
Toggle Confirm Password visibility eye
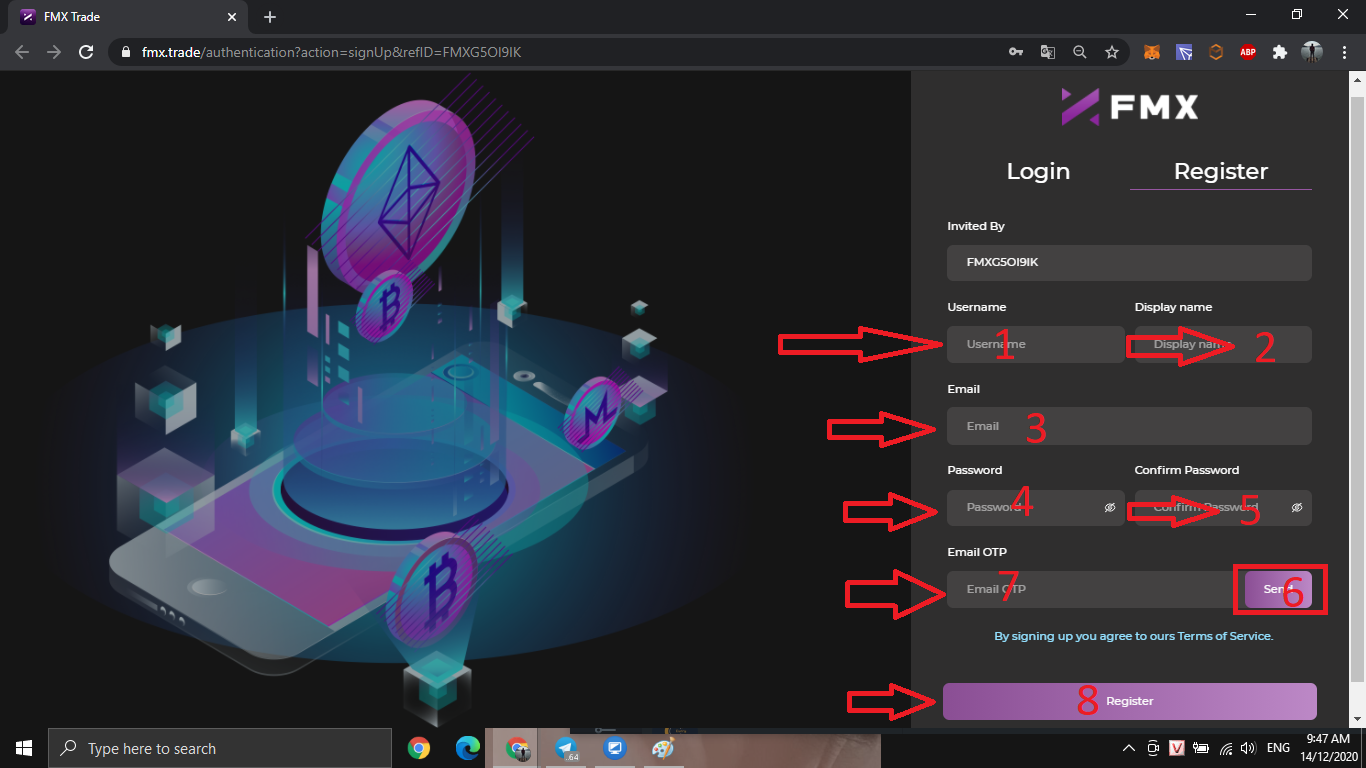tap(1297, 507)
